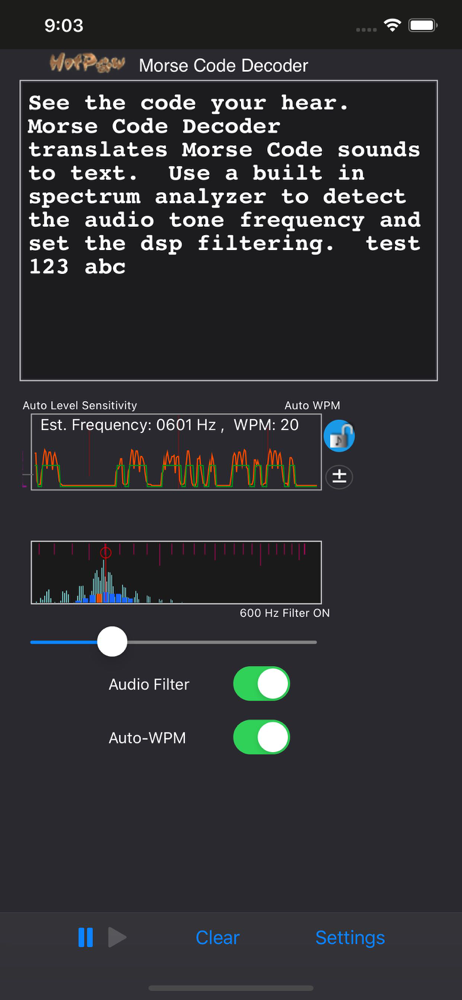Pause decoding with the pause icon
The width and height of the screenshot is (462, 1000).
86,937
